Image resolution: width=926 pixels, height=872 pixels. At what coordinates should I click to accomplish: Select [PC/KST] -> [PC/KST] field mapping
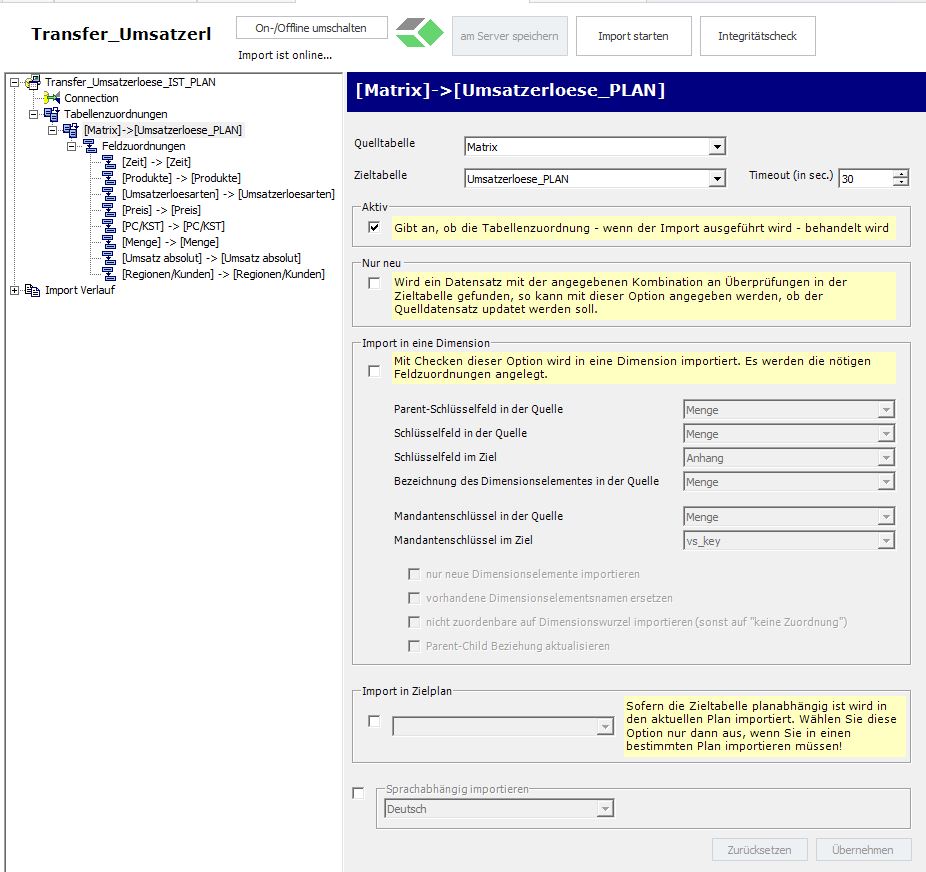click(173, 226)
